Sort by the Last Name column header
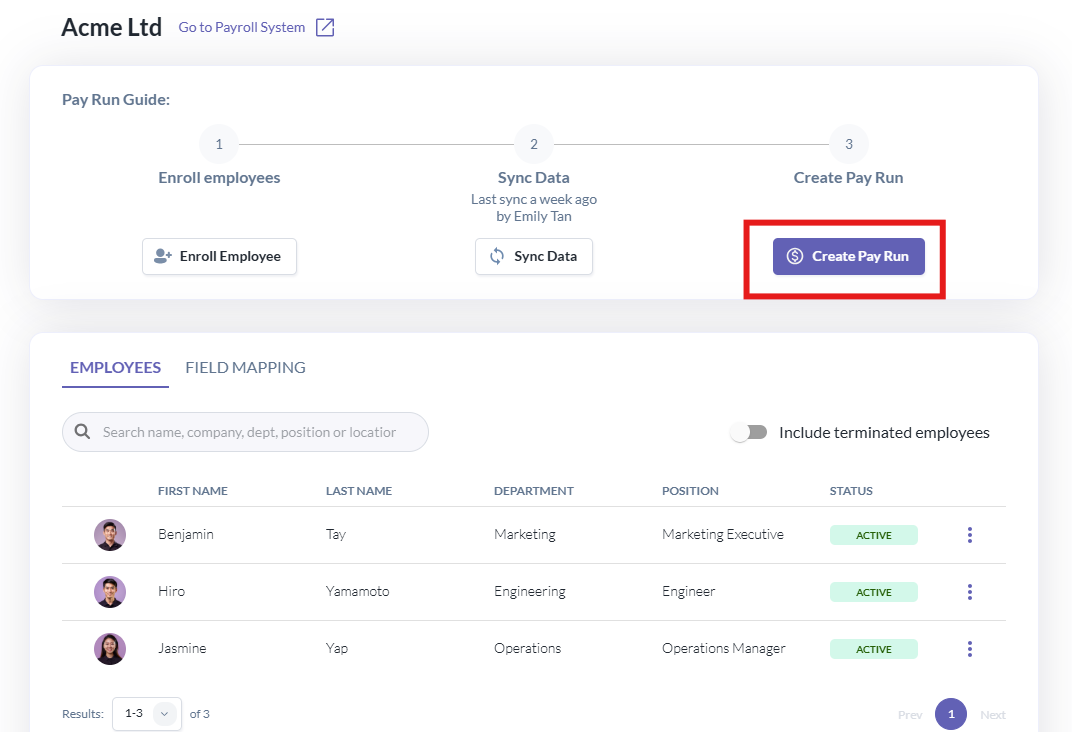The image size is (1072, 732). (359, 491)
